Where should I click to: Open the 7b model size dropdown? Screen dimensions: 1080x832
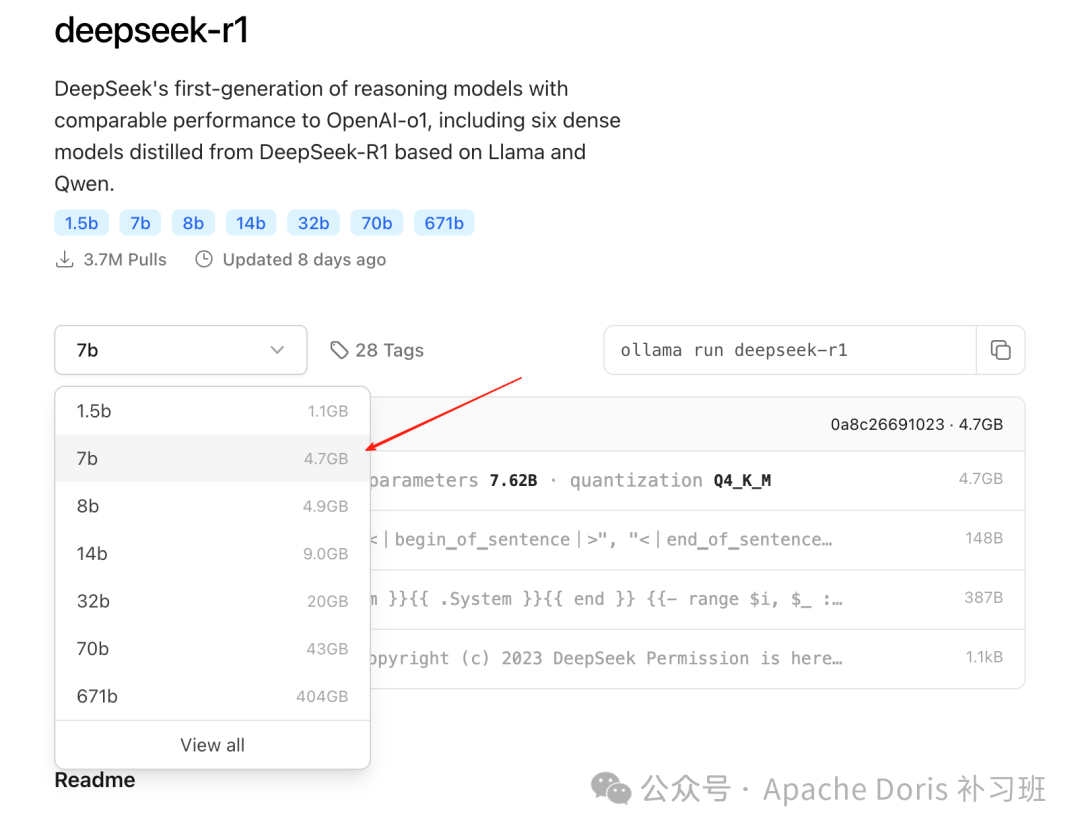pyautogui.click(x=180, y=350)
